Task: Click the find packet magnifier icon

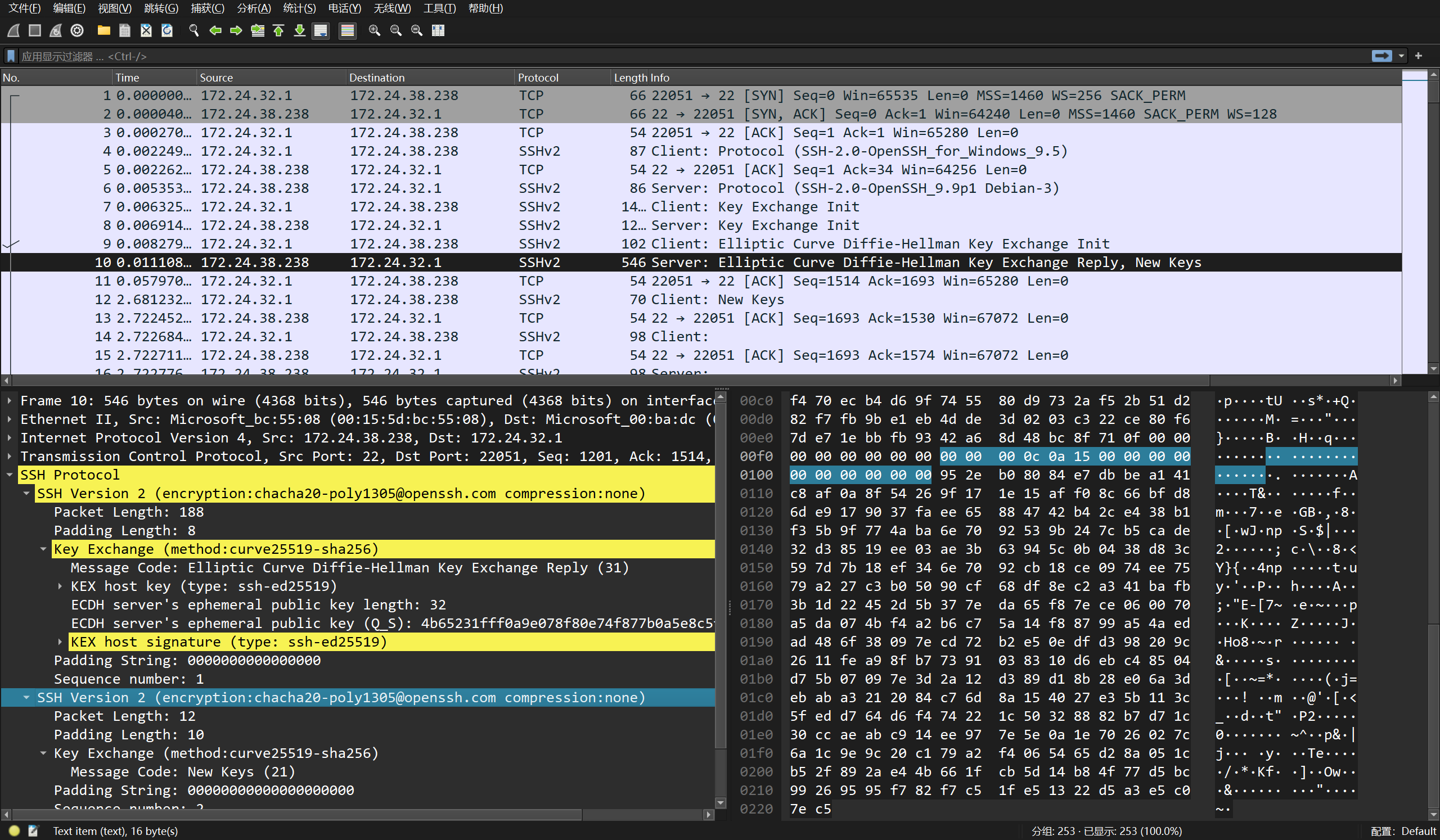Action: click(x=193, y=30)
